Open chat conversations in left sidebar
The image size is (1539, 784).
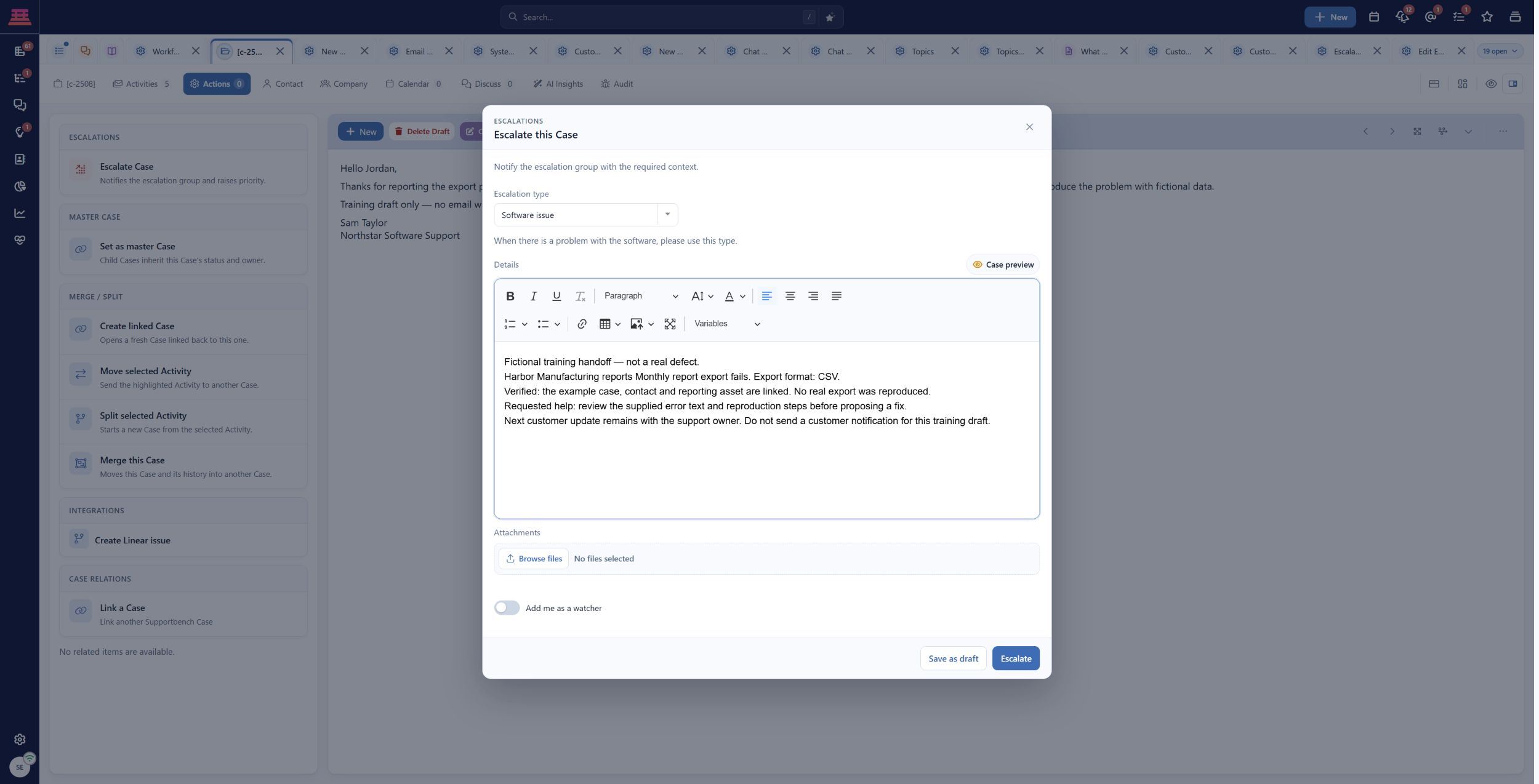(20, 105)
